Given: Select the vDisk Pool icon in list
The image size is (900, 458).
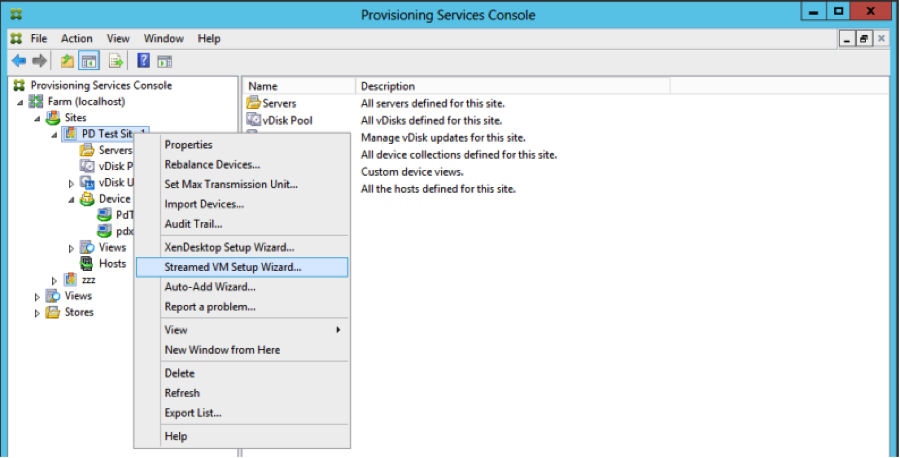Looking at the screenshot, I should (253, 120).
